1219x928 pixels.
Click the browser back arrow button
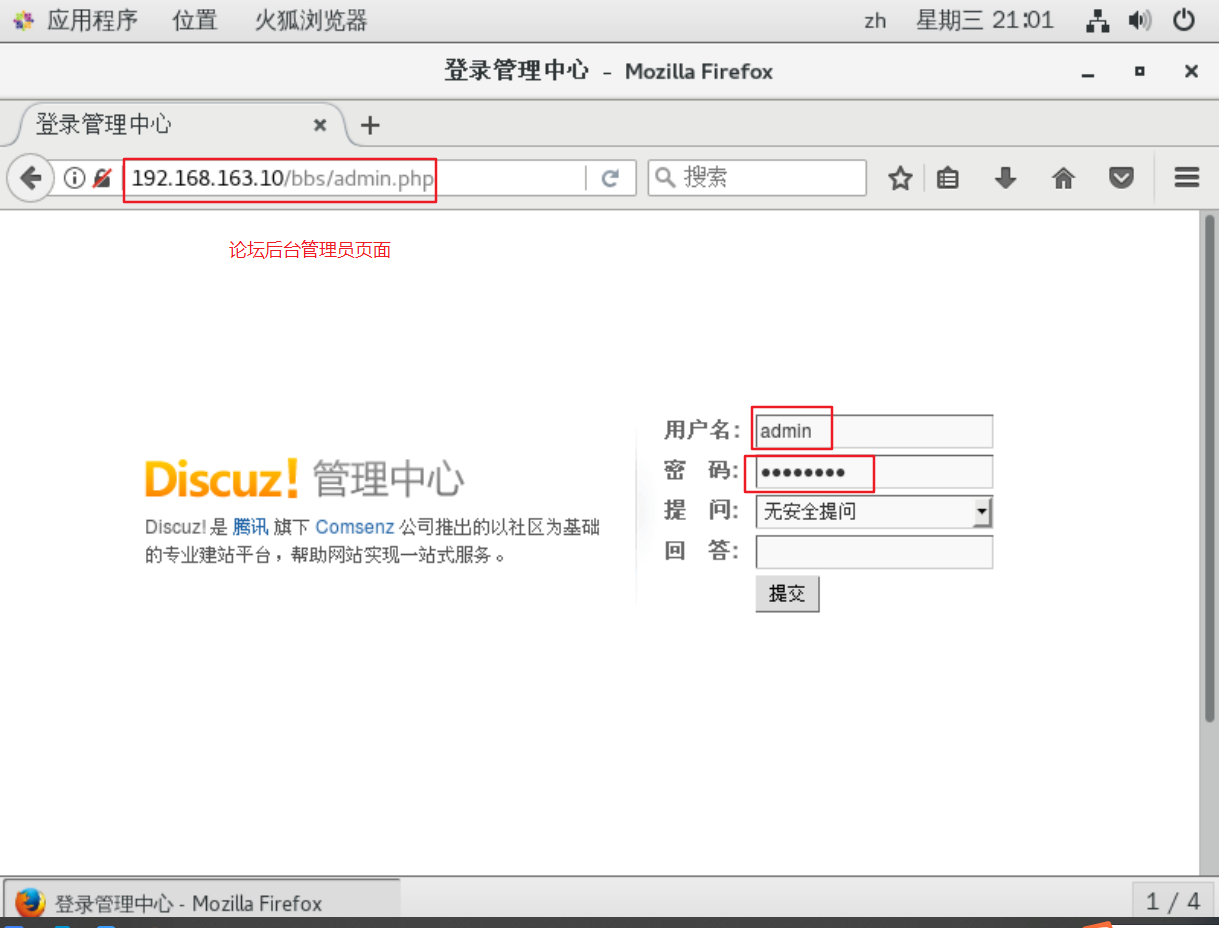[31, 178]
